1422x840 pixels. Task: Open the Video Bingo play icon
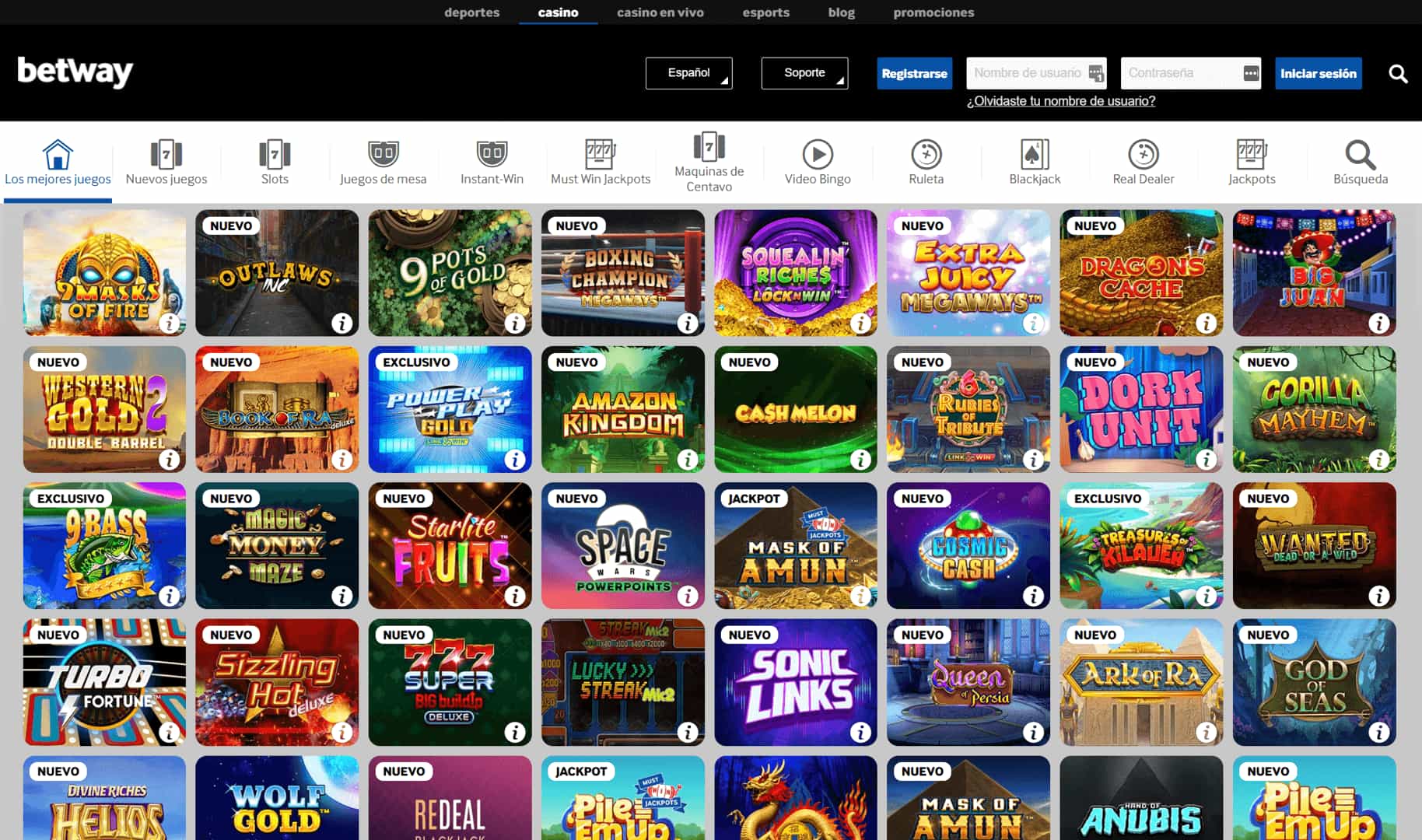(818, 154)
